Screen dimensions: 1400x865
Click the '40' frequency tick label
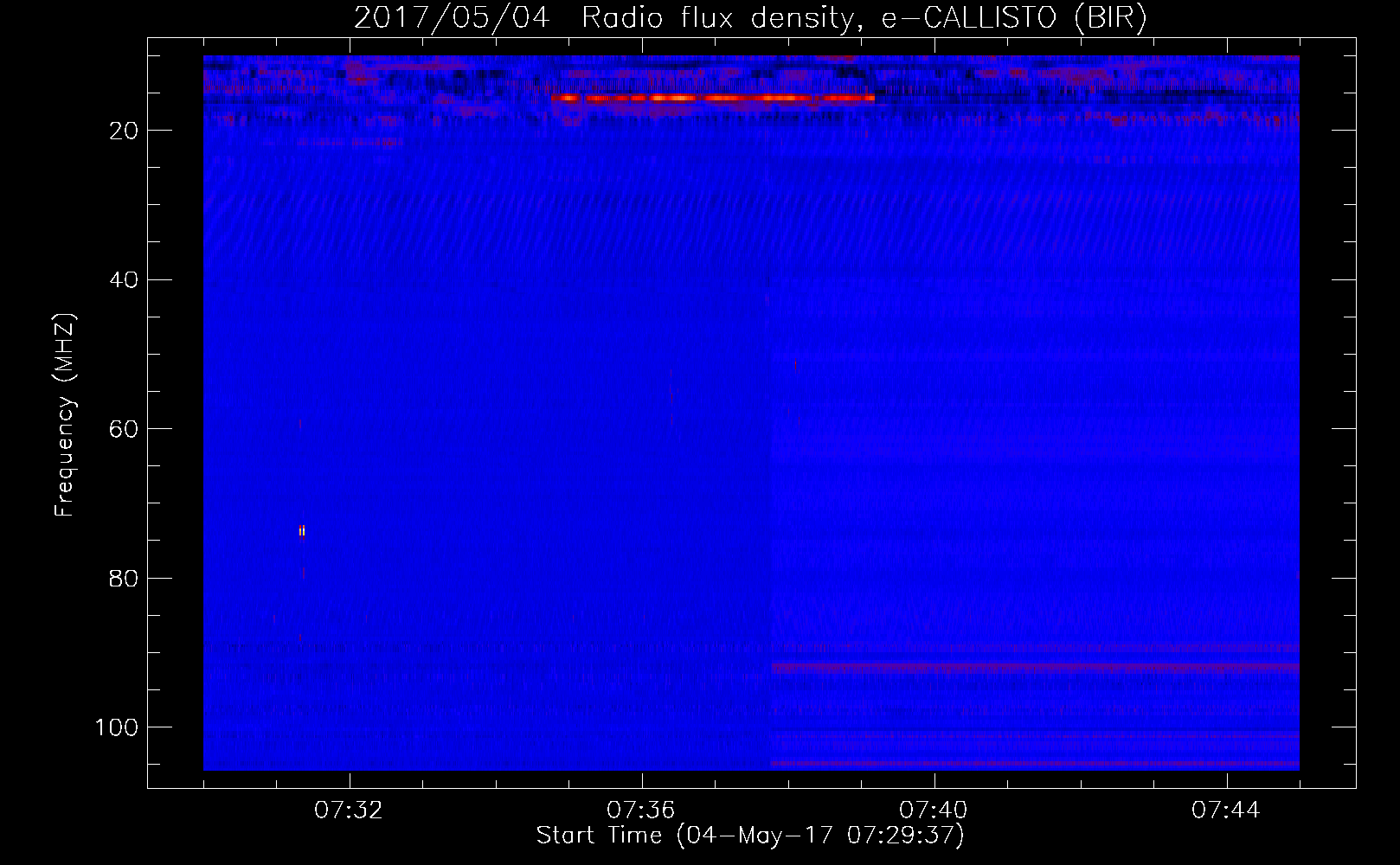(124, 280)
